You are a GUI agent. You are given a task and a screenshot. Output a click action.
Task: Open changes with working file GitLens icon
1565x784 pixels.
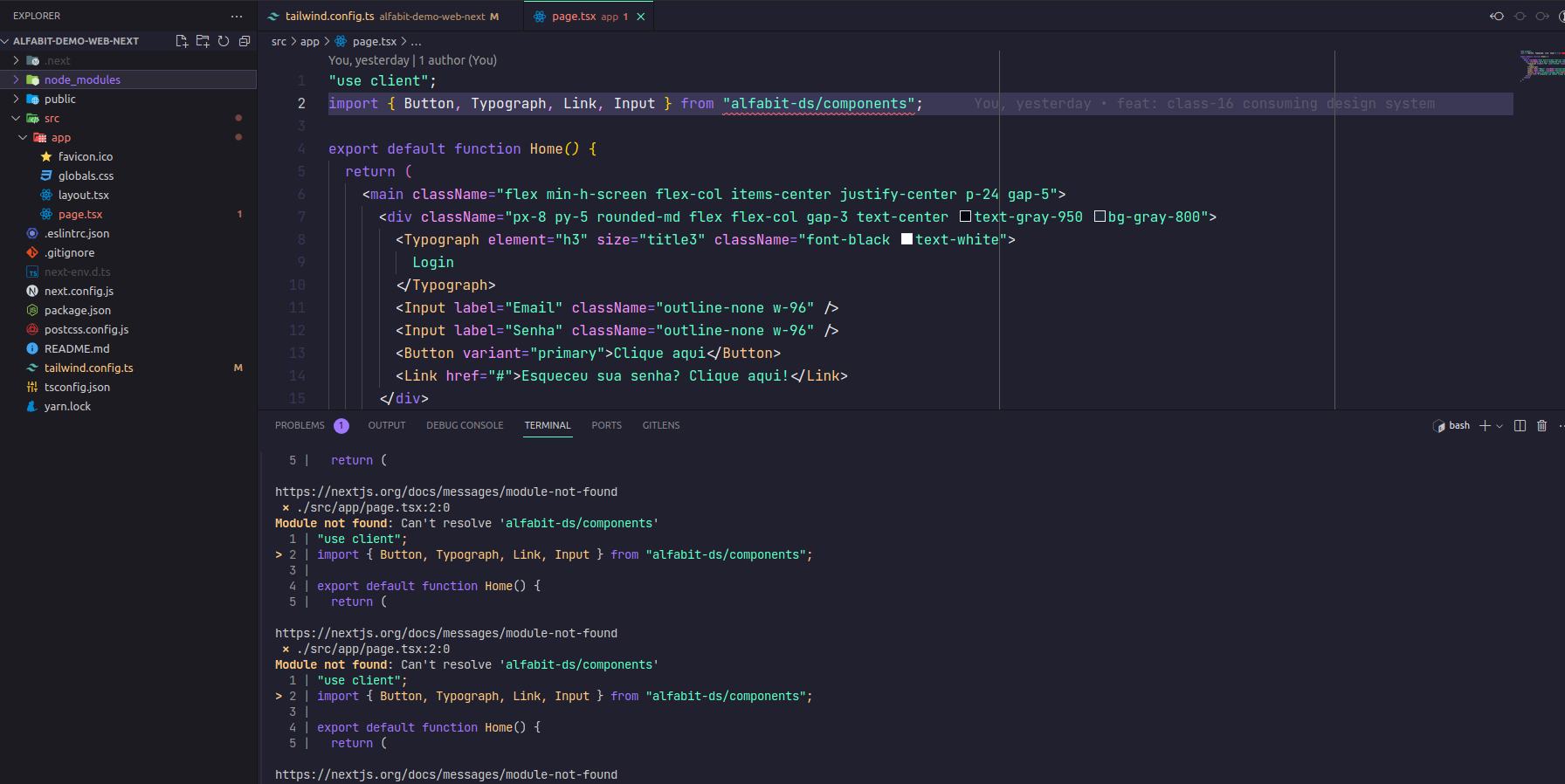1520,16
